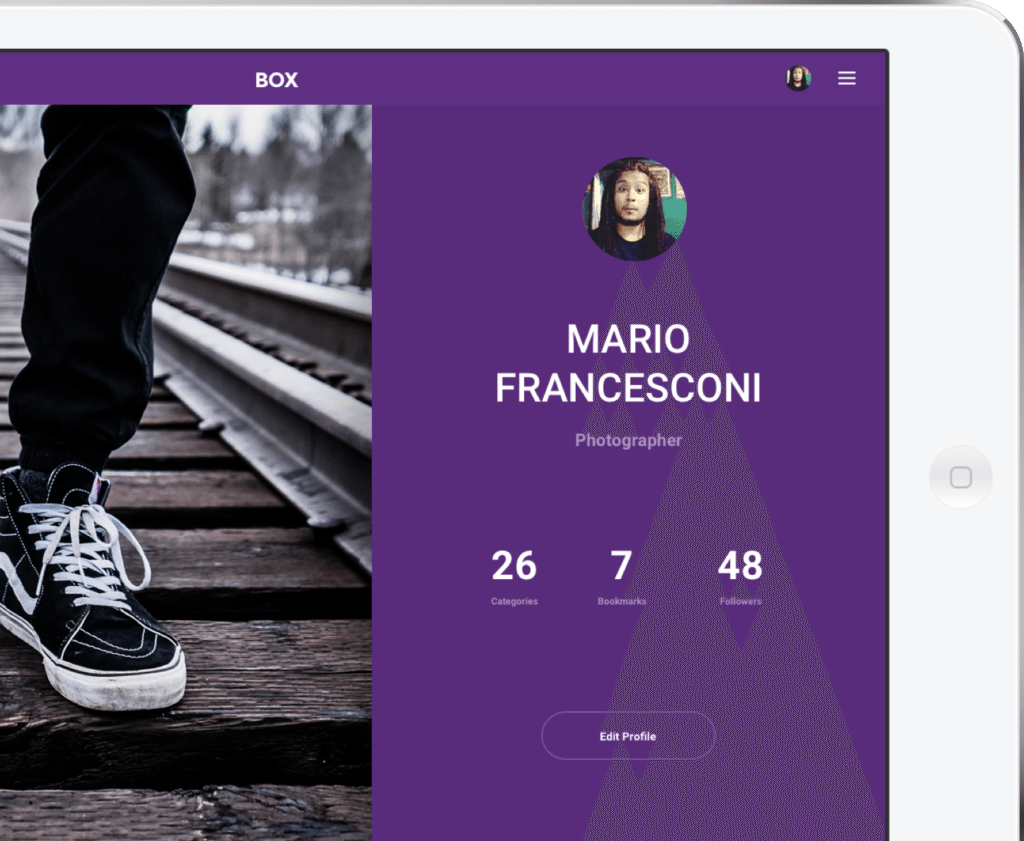Click the number 7 stat

coord(621,566)
